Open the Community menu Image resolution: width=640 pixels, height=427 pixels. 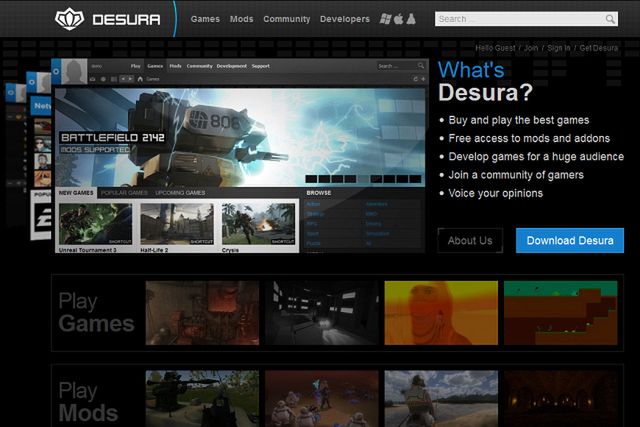pyautogui.click(x=287, y=19)
